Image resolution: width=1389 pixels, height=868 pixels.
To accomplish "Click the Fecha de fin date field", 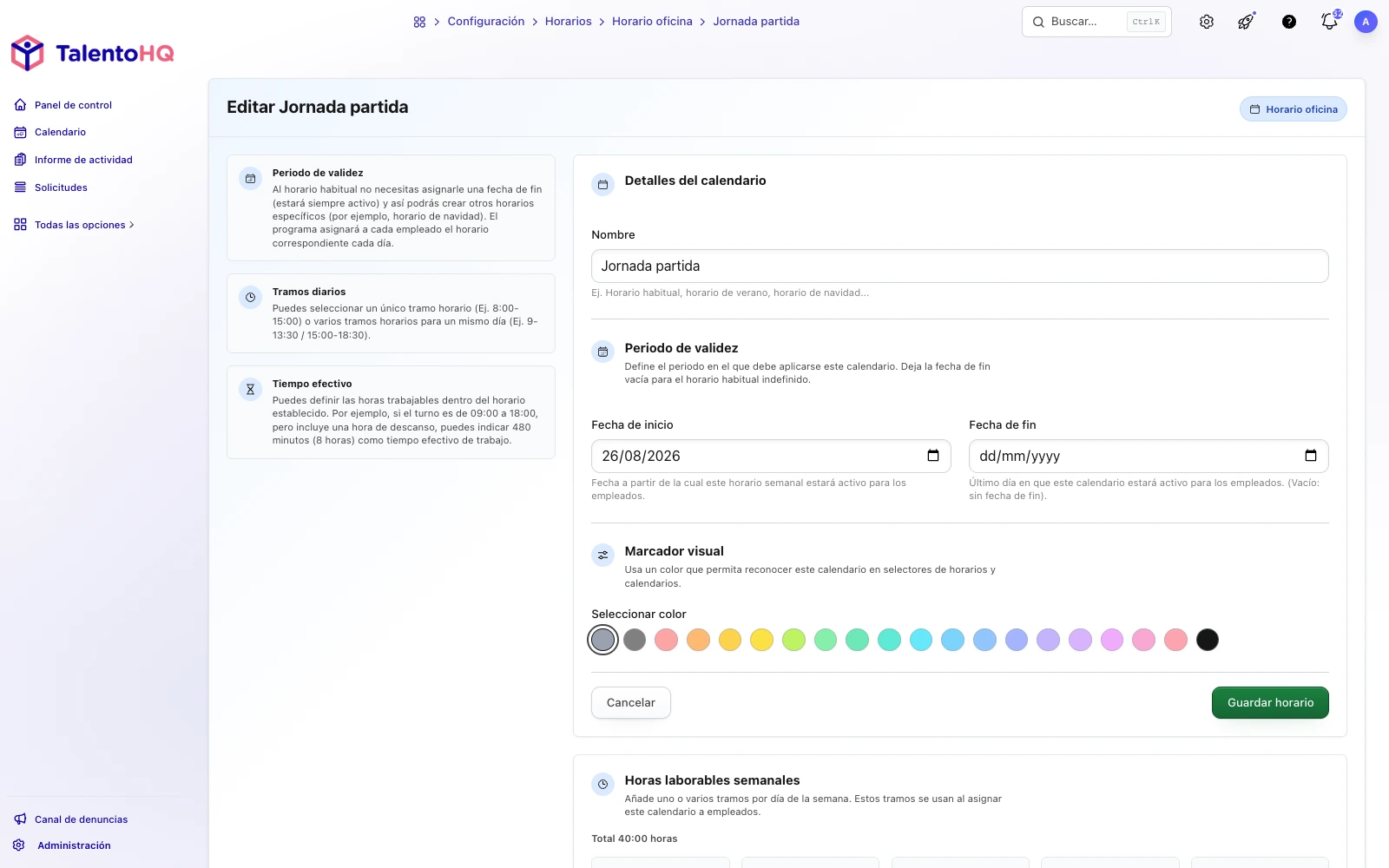I will pos(1149,457).
